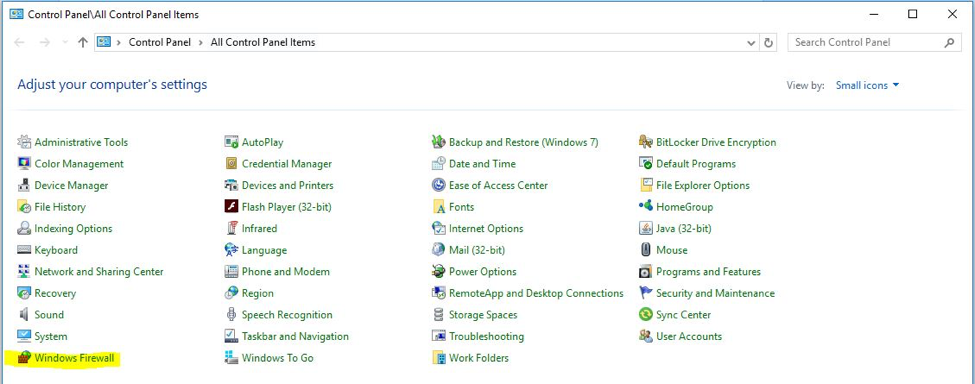Viewport: 975px width, 384px height.
Task: Click the Sync Center green icon
Action: [646, 314]
